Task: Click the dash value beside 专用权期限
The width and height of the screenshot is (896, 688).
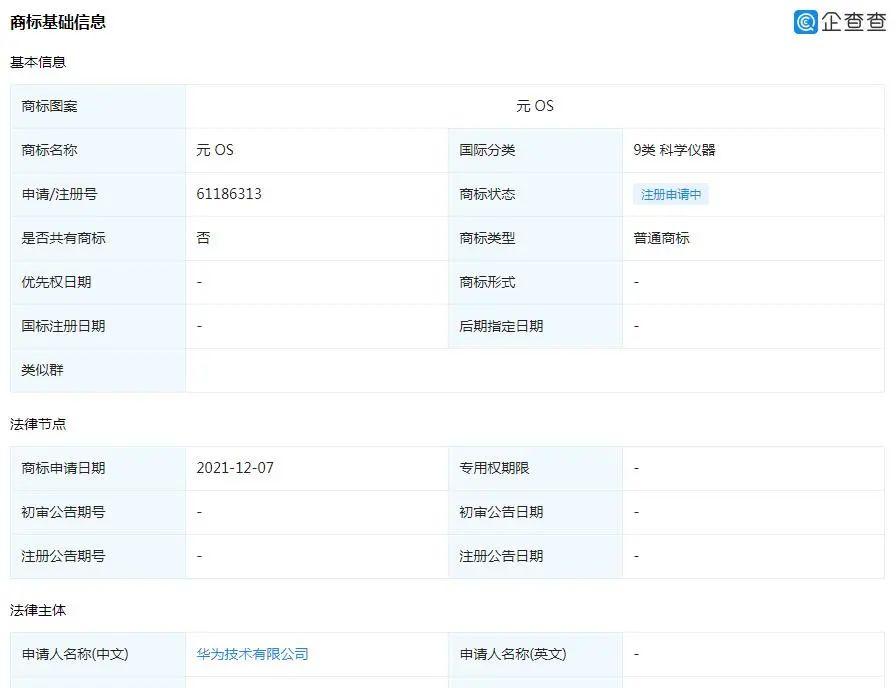Action: (637, 469)
